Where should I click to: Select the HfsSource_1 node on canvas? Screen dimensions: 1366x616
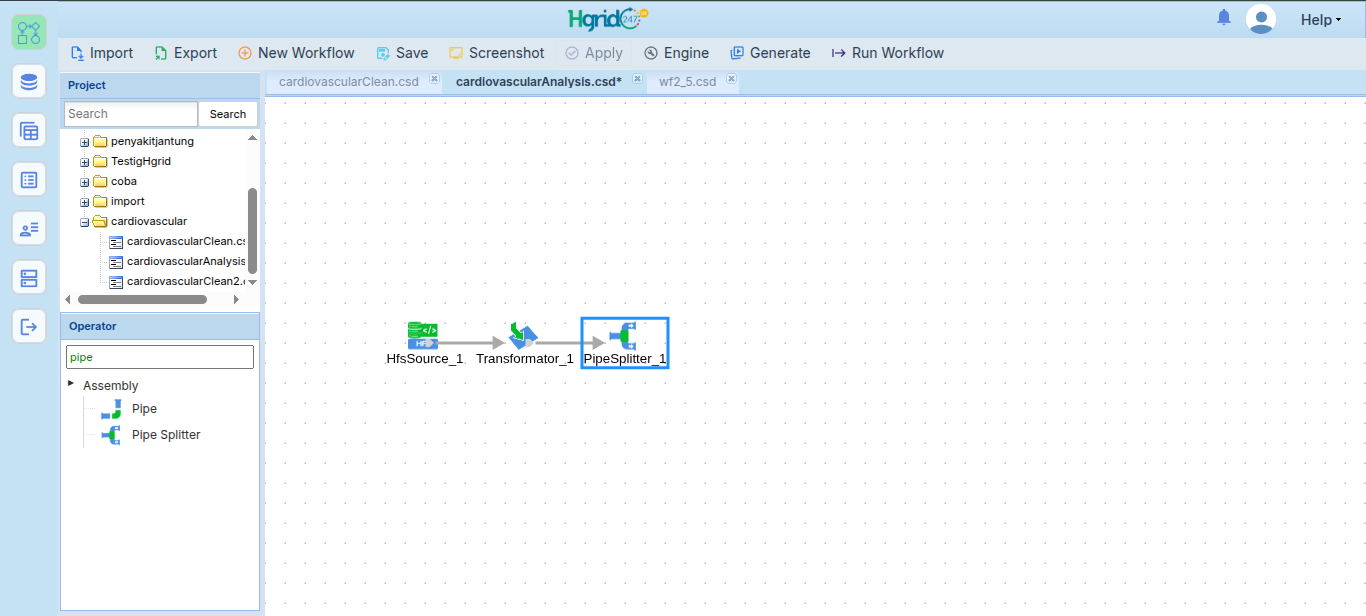[x=424, y=343]
